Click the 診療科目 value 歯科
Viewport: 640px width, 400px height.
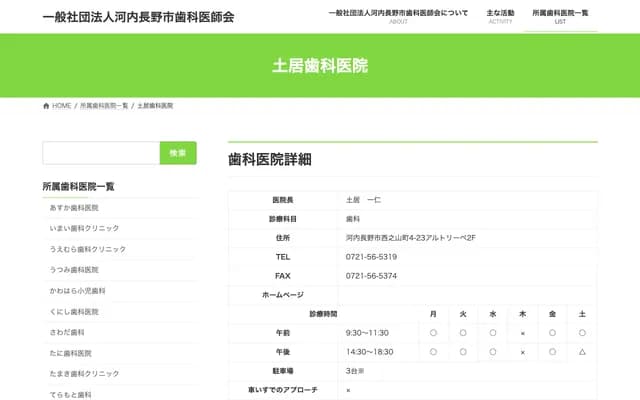353,219
